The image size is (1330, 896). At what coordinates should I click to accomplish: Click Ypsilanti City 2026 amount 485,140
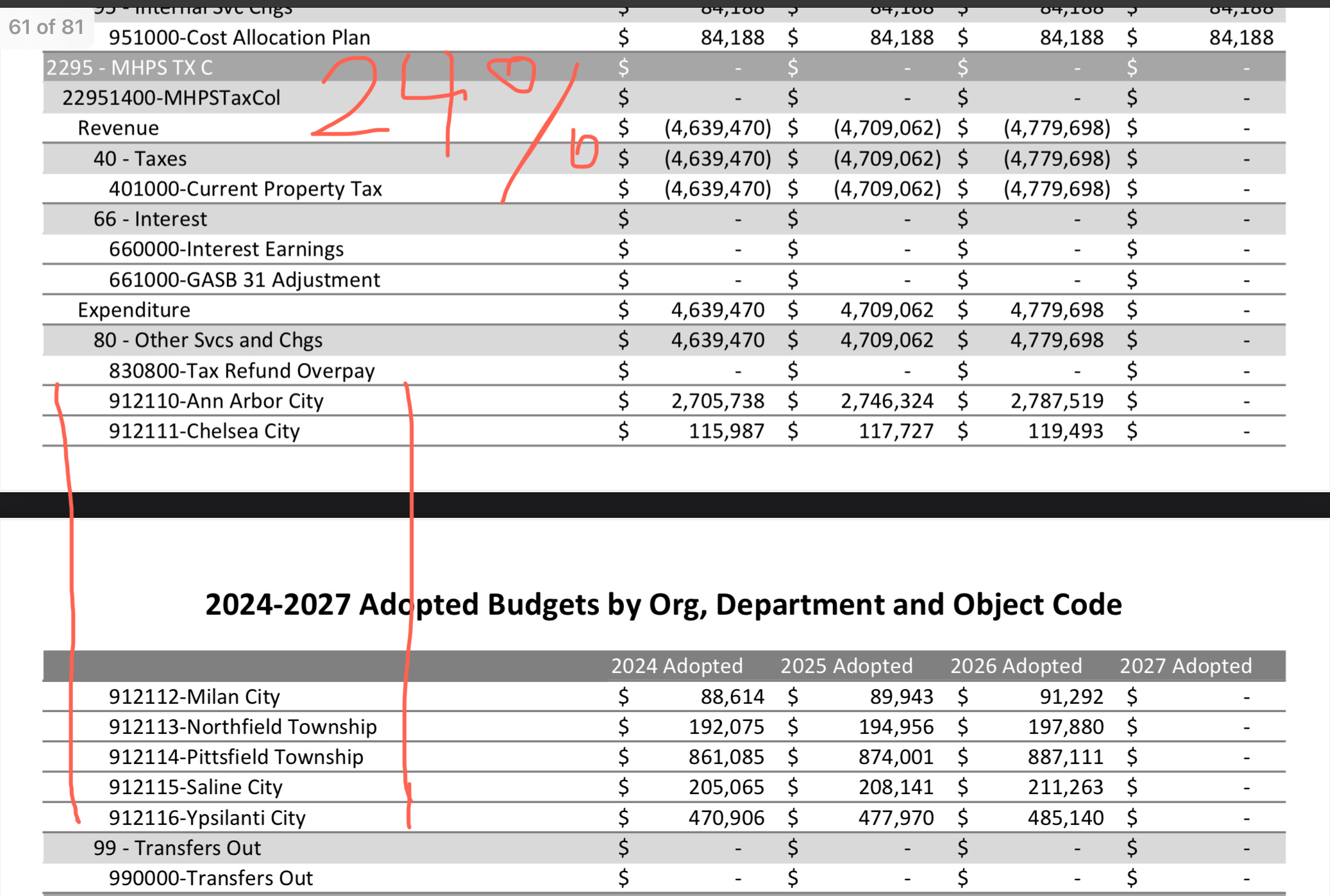pyautogui.click(x=1065, y=818)
